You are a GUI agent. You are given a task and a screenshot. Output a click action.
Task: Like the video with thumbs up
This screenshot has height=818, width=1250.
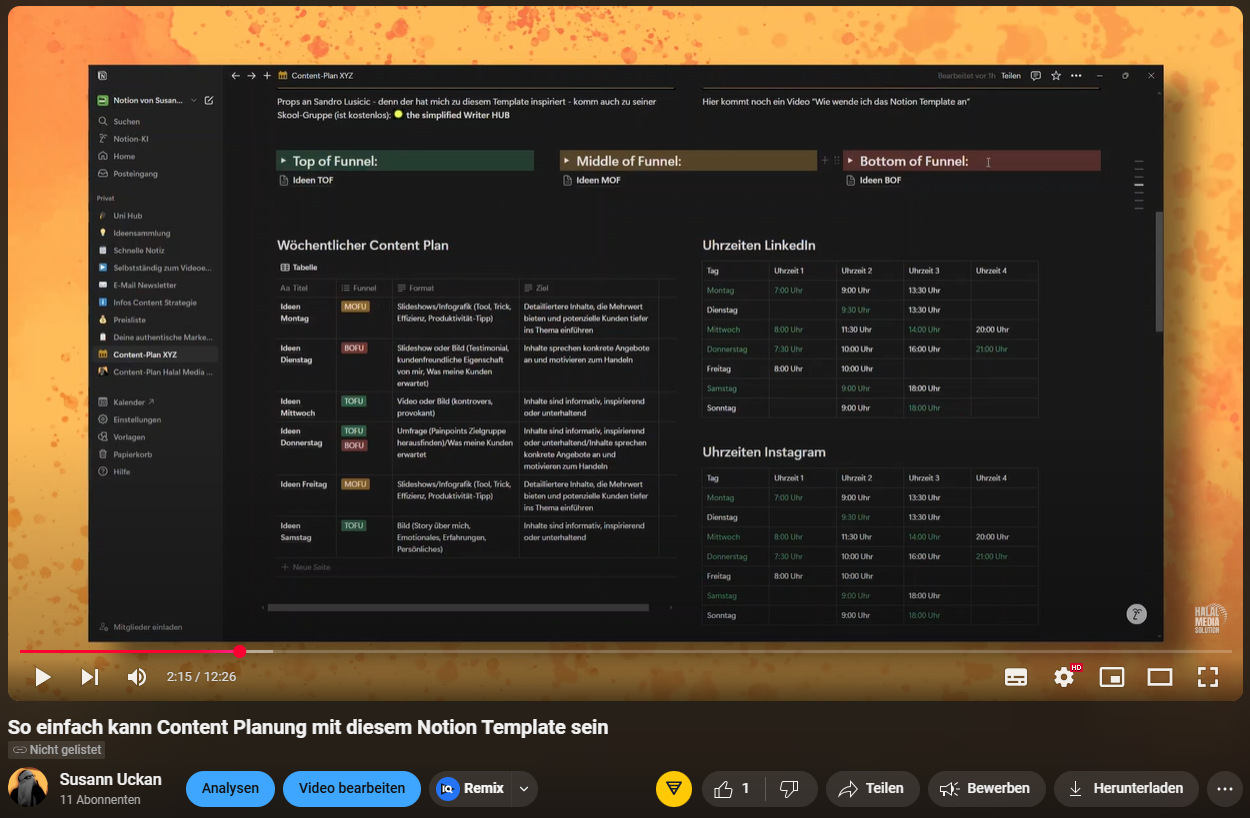732,789
